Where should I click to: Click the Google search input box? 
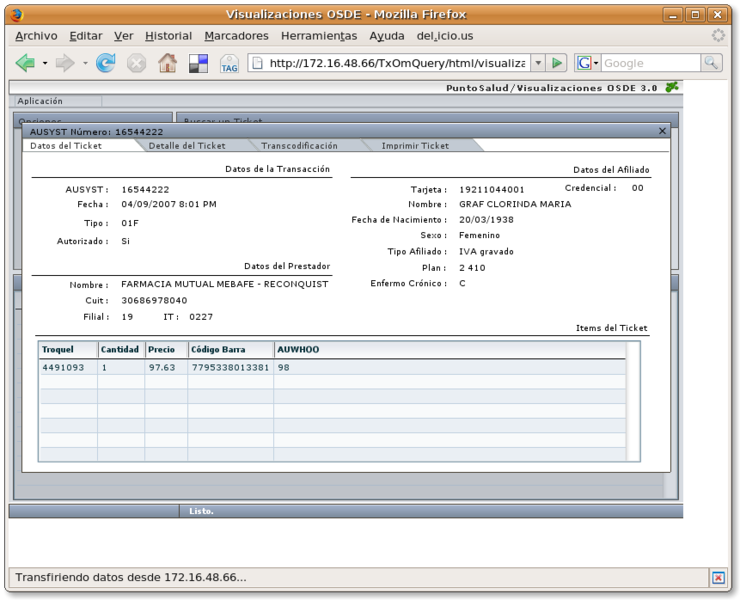tap(650, 63)
